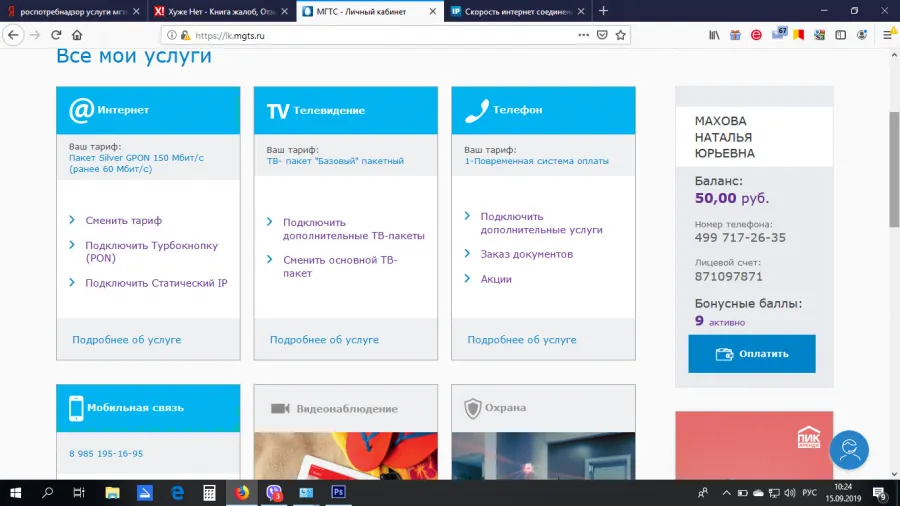Image resolution: width=900 pixels, height=506 pixels.
Task: Click the TV icon in Телевидение header
Action: [x=278, y=111]
